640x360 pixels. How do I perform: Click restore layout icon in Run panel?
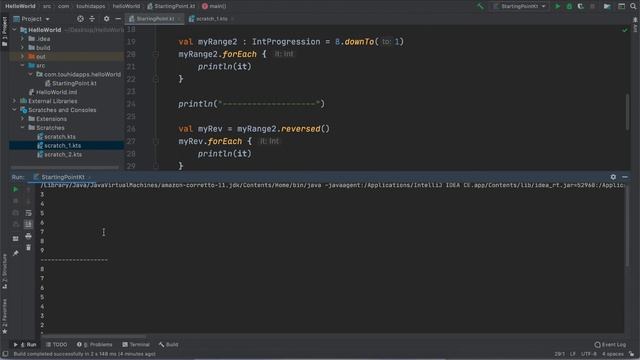click(16, 239)
